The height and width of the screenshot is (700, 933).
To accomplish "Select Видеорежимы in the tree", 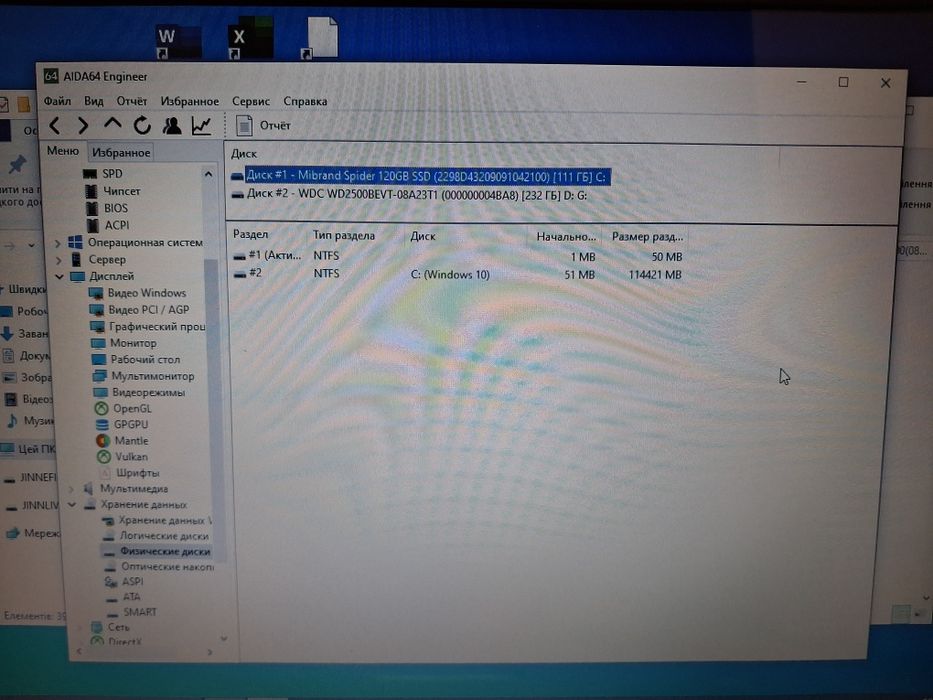I will 148,393.
